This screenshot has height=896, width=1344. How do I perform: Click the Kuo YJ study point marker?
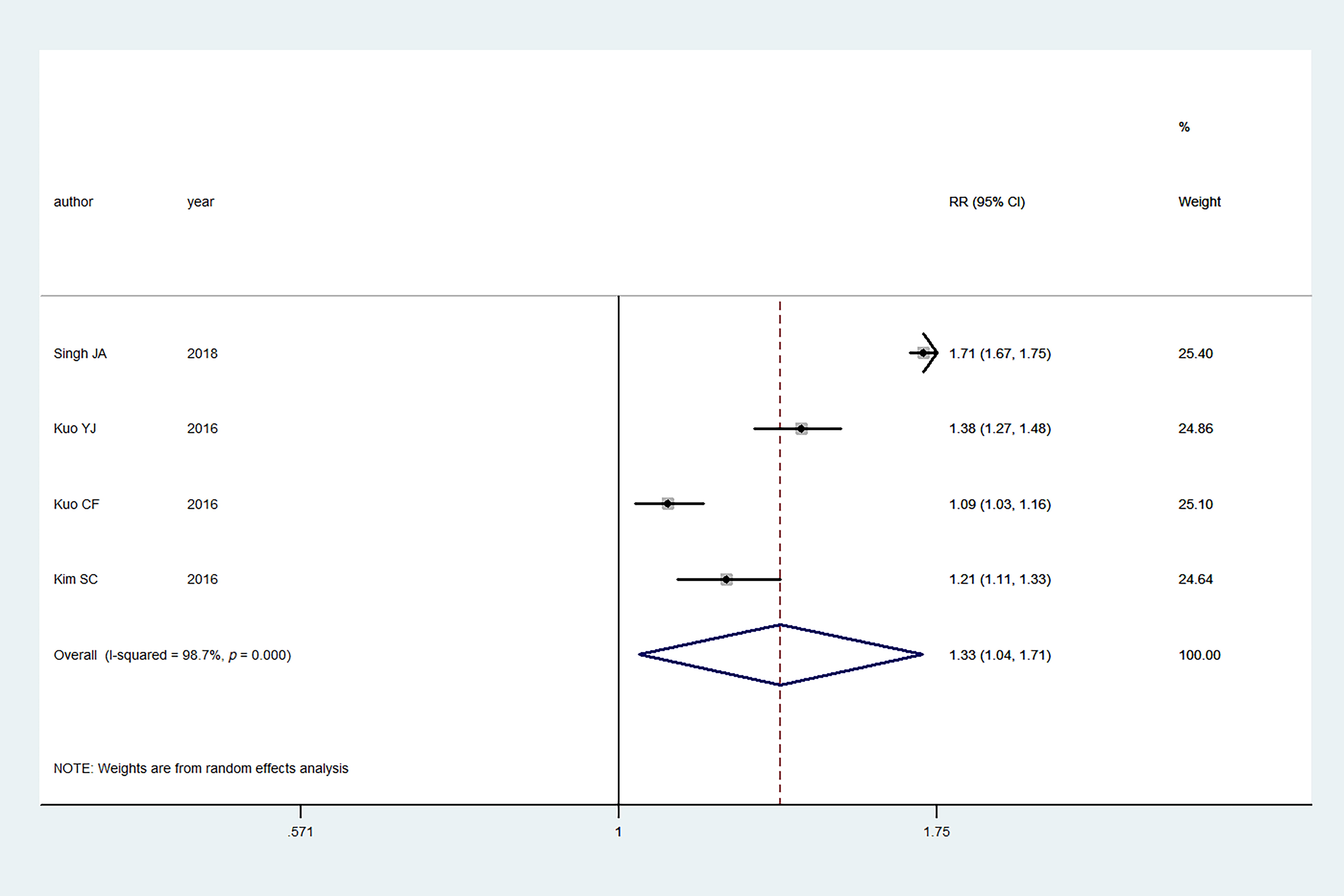click(801, 429)
